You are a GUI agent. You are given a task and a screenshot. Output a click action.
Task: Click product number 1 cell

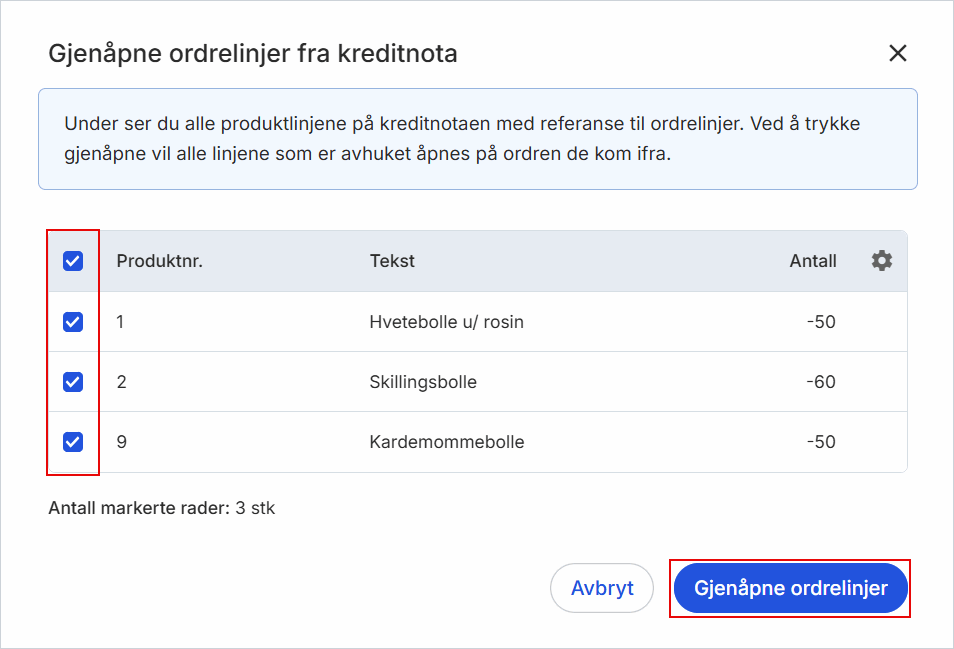point(120,322)
